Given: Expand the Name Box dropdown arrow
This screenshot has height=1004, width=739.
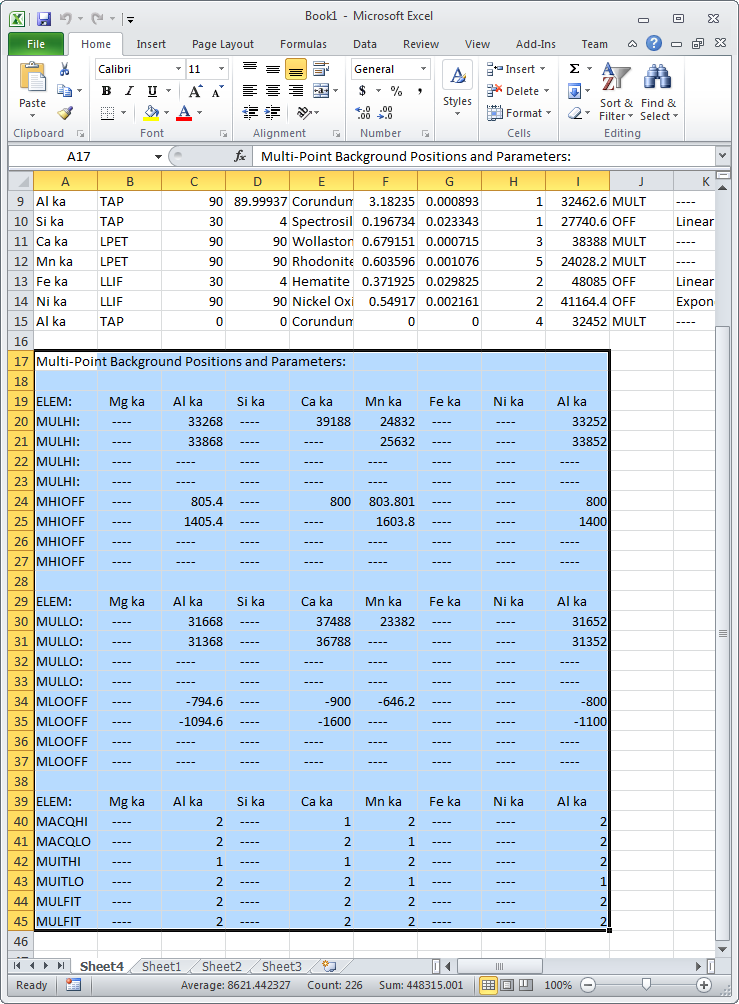Looking at the screenshot, I should point(158,157).
